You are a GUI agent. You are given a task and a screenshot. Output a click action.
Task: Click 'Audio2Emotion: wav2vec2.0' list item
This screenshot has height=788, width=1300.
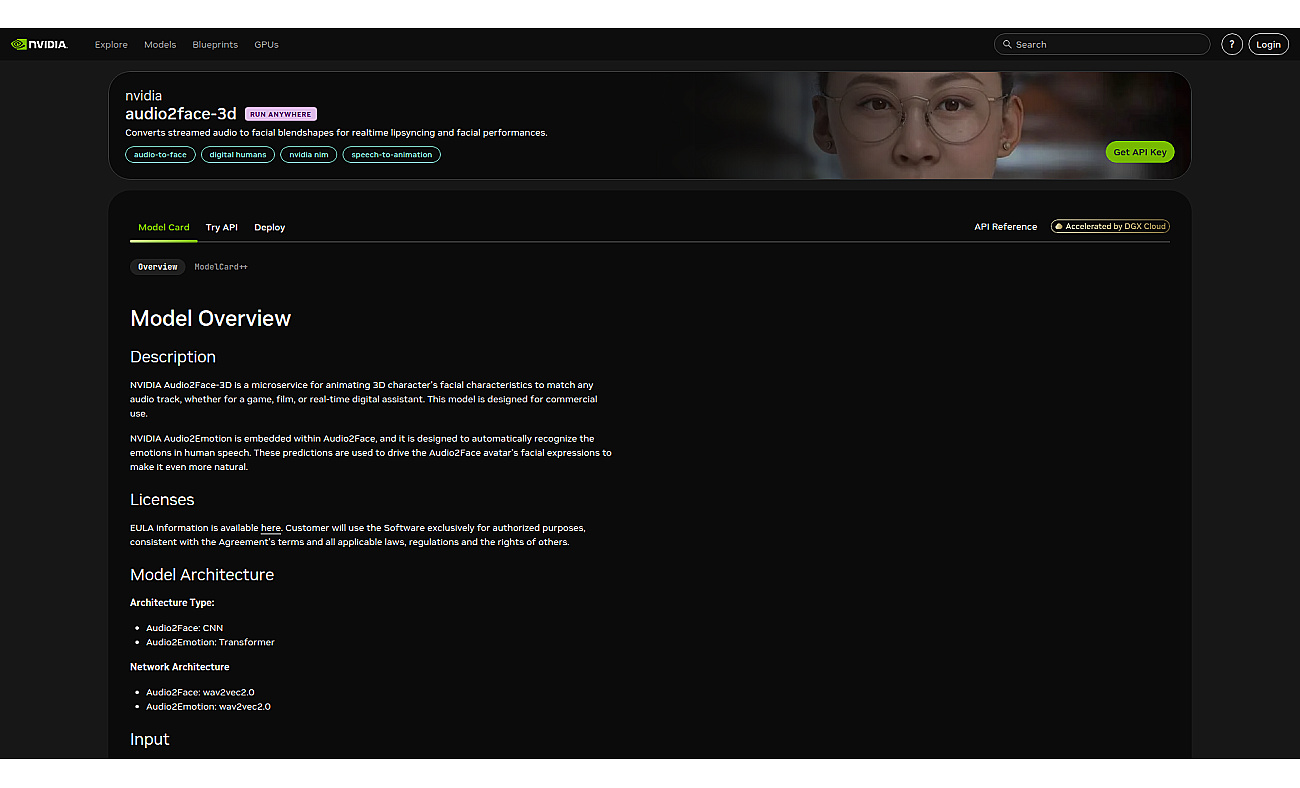click(x=208, y=706)
